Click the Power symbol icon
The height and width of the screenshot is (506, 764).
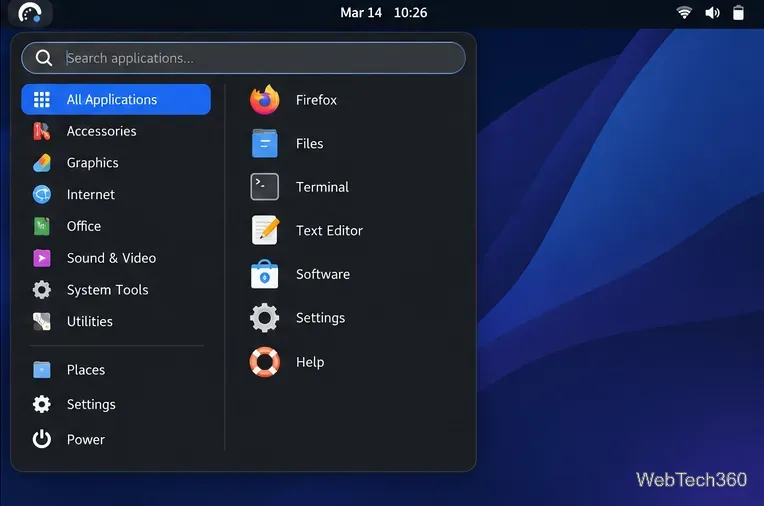click(x=42, y=439)
